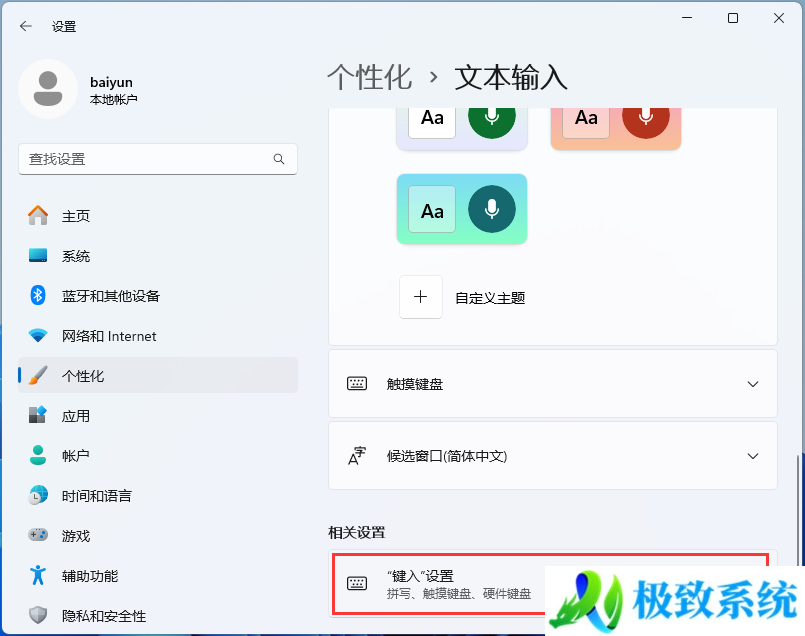Open 帐户 settings
The width and height of the screenshot is (805, 636).
click(158, 456)
